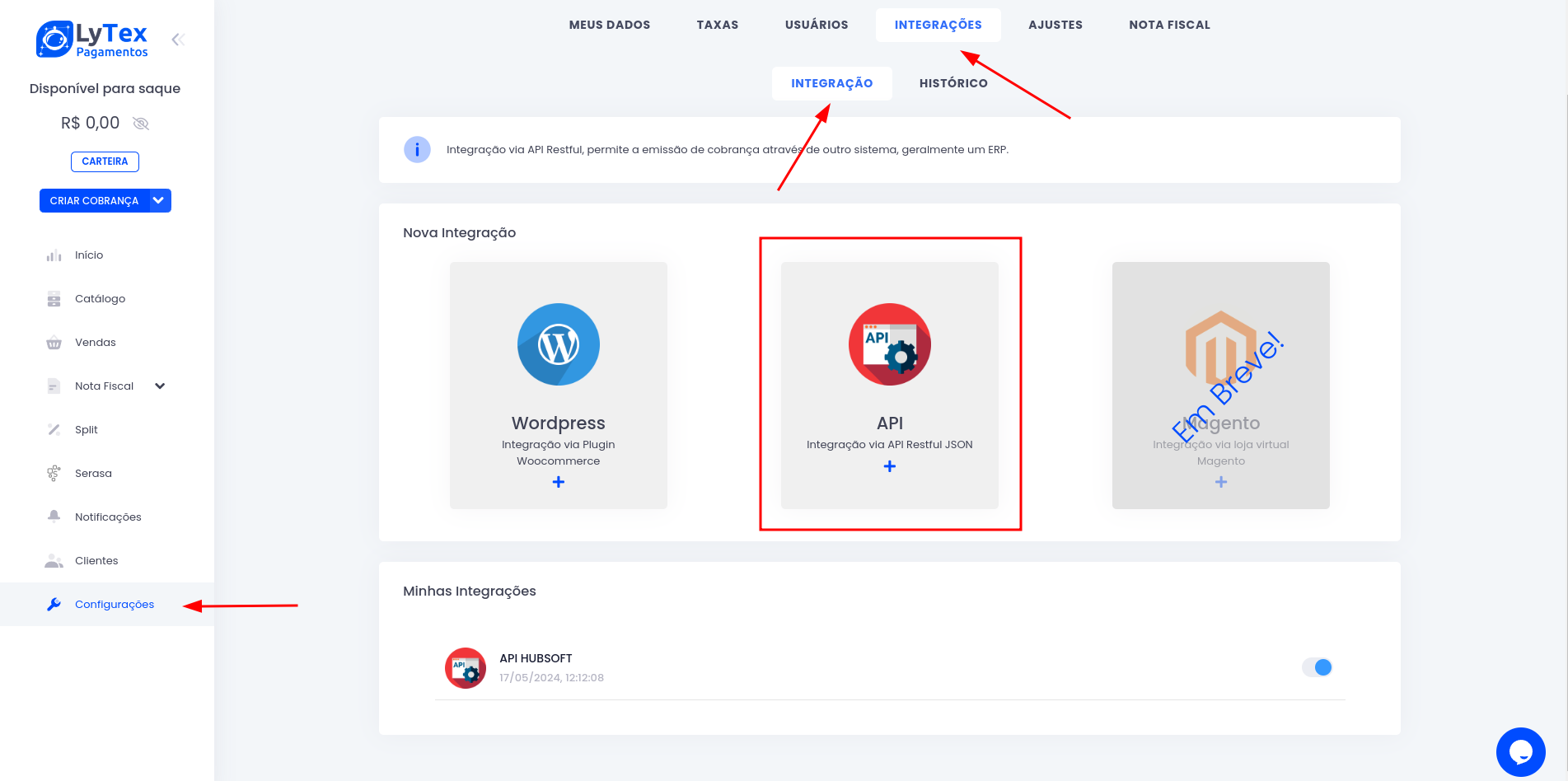
Task: Click the LyTex Pagamentos logo
Action: tap(91, 40)
